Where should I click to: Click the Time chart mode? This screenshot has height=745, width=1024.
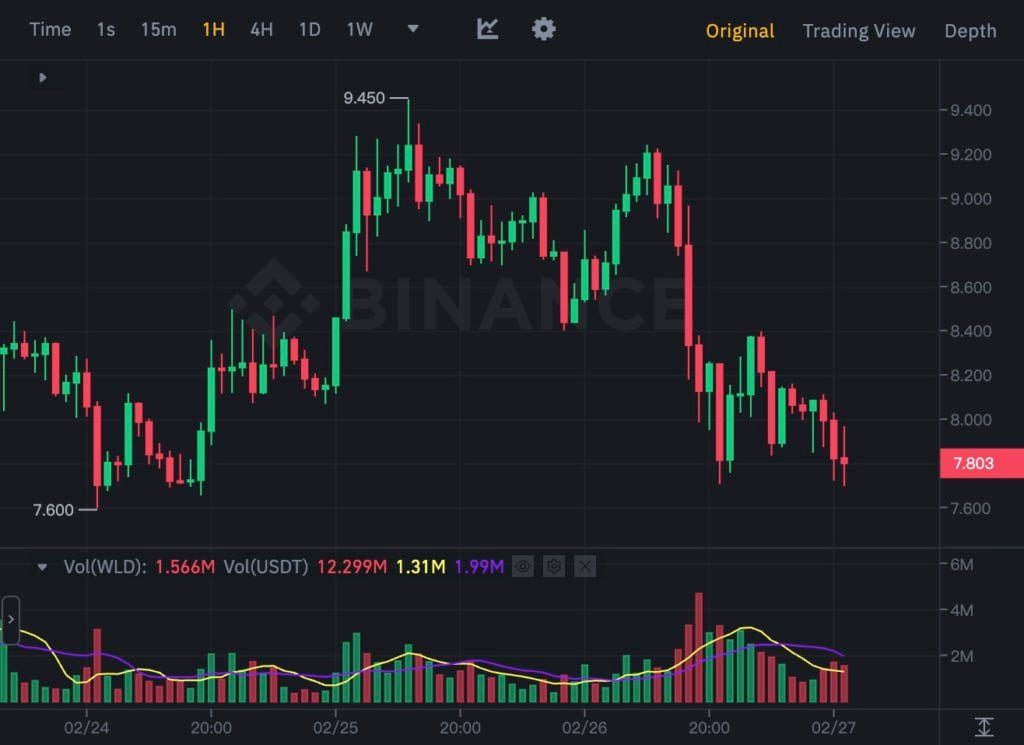pos(50,30)
